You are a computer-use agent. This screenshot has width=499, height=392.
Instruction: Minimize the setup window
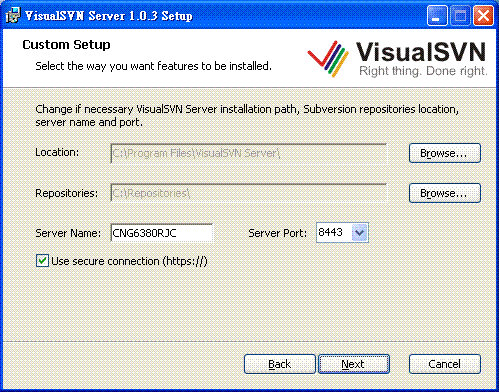point(437,16)
